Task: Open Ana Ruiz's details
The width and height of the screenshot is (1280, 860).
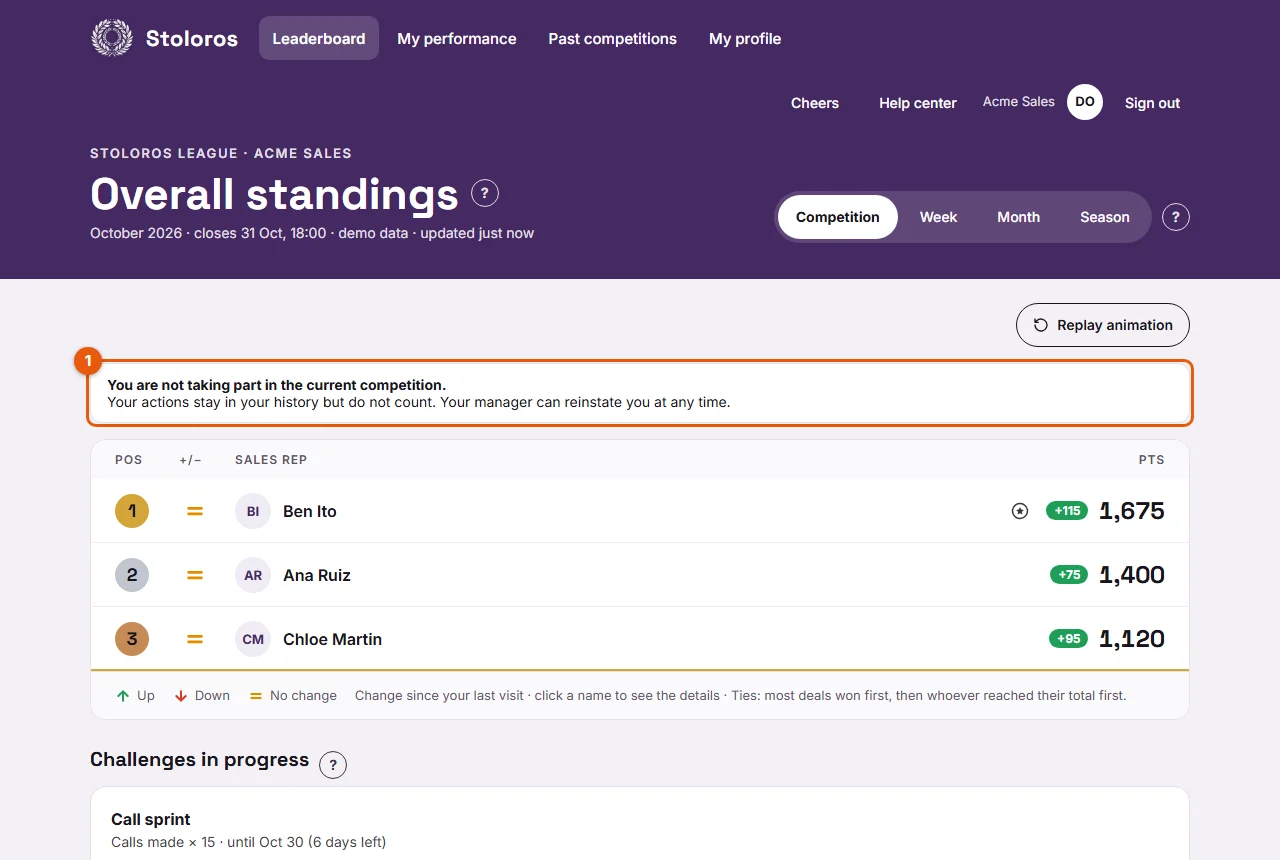Action: click(x=317, y=575)
